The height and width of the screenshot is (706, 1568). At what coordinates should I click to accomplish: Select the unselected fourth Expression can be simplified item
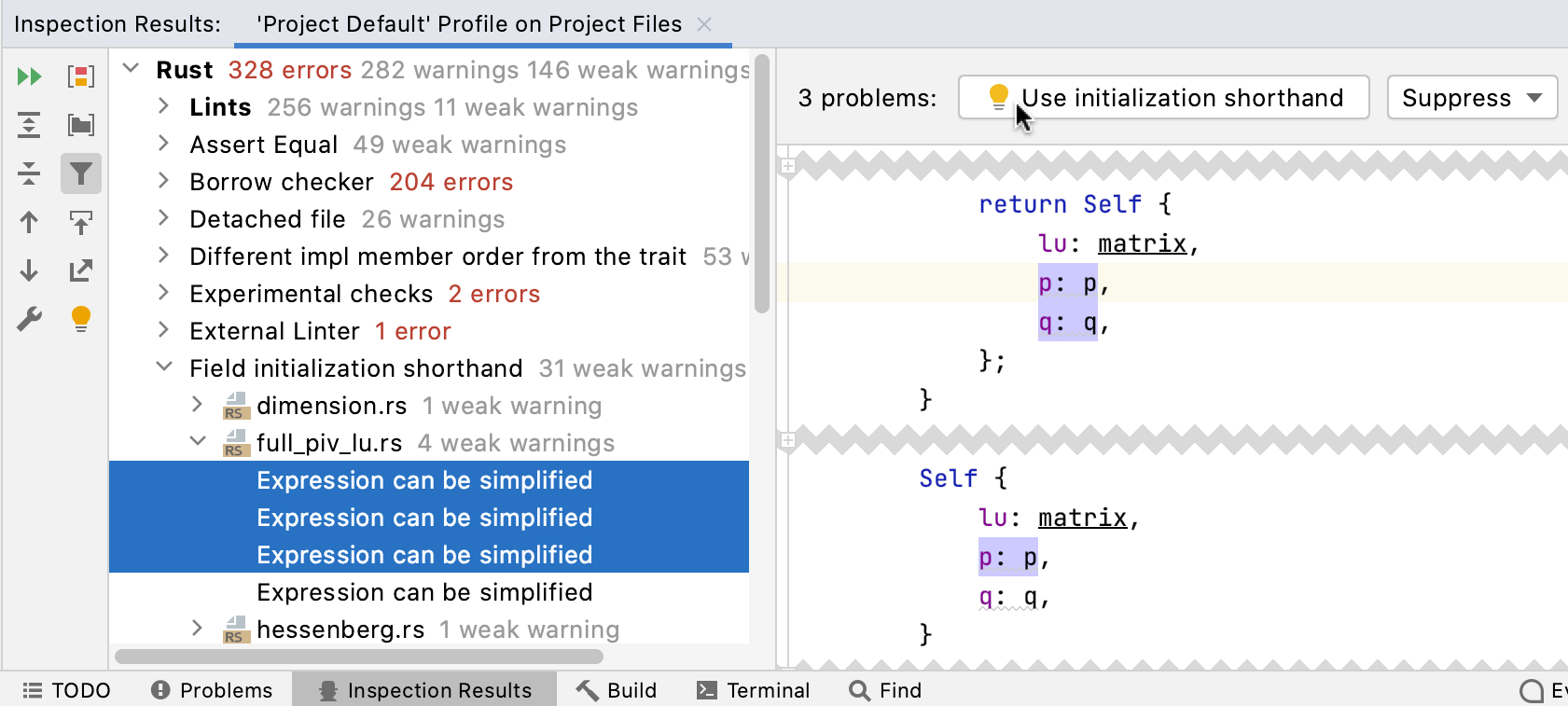pyautogui.click(x=424, y=592)
